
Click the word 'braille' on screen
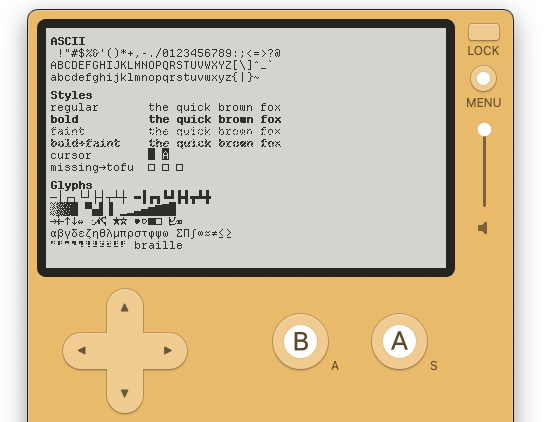[158, 245]
